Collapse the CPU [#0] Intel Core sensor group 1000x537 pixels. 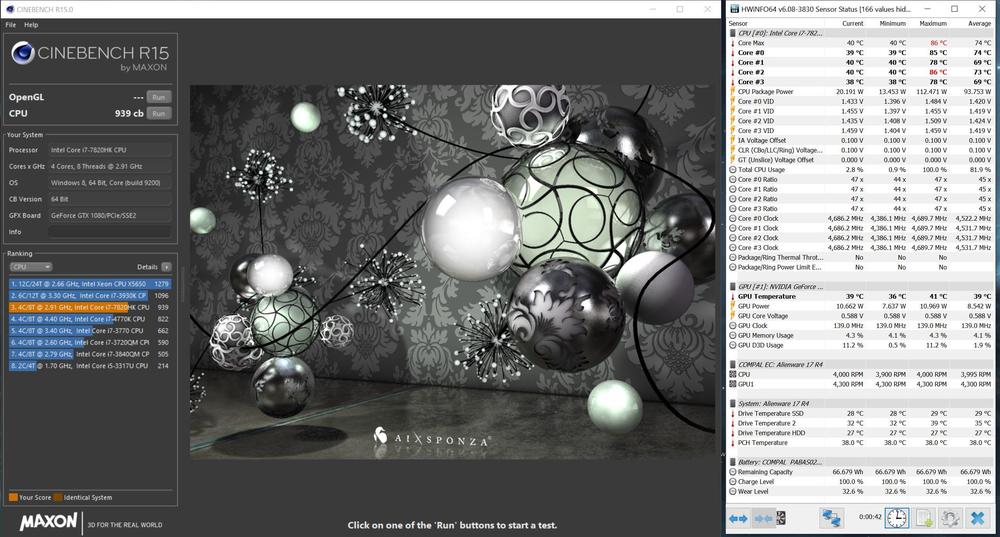point(732,33)
